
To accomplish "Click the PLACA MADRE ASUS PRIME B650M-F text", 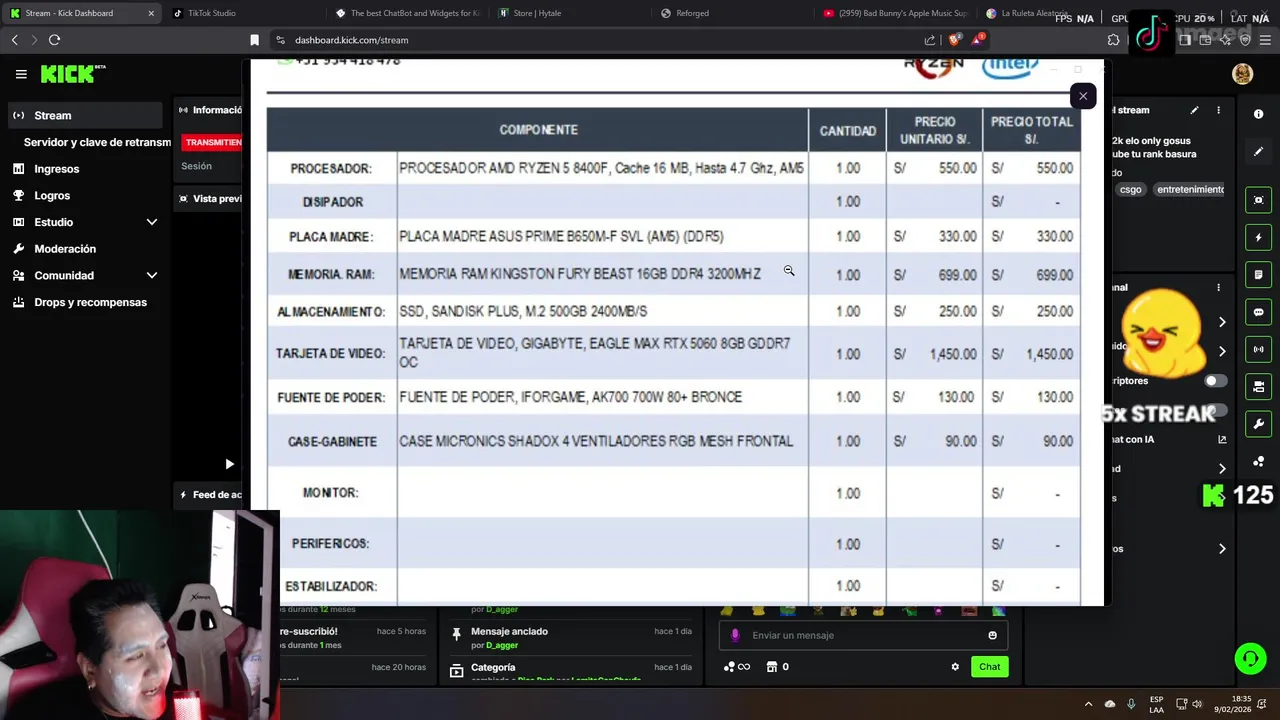I will tap(561, 237).
